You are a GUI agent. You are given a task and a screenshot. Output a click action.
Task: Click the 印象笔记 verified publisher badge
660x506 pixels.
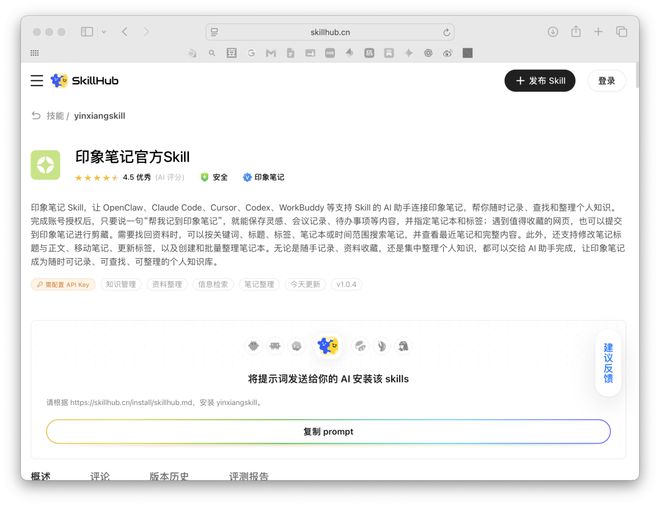pos(263,177)
